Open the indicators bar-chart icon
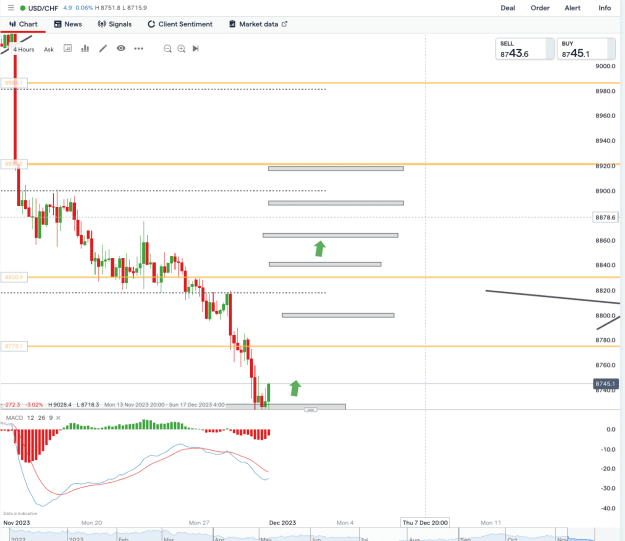The image size is (625, 541). pos(85,48)
